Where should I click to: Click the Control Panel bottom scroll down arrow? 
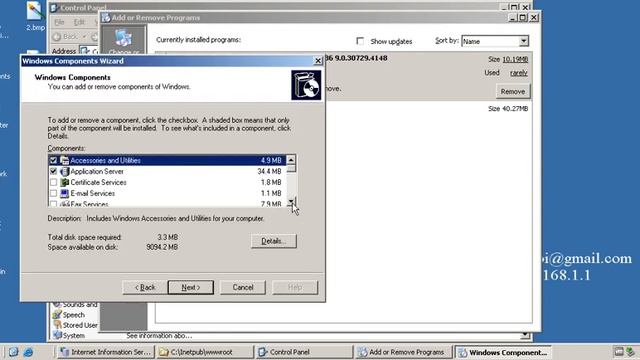(x=525, y=336)
